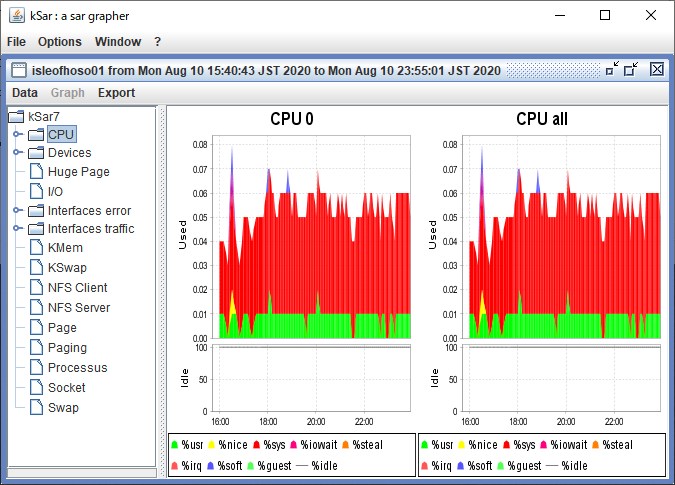Click the Processus document icon
Screen dimensions: 675x485
37,367
